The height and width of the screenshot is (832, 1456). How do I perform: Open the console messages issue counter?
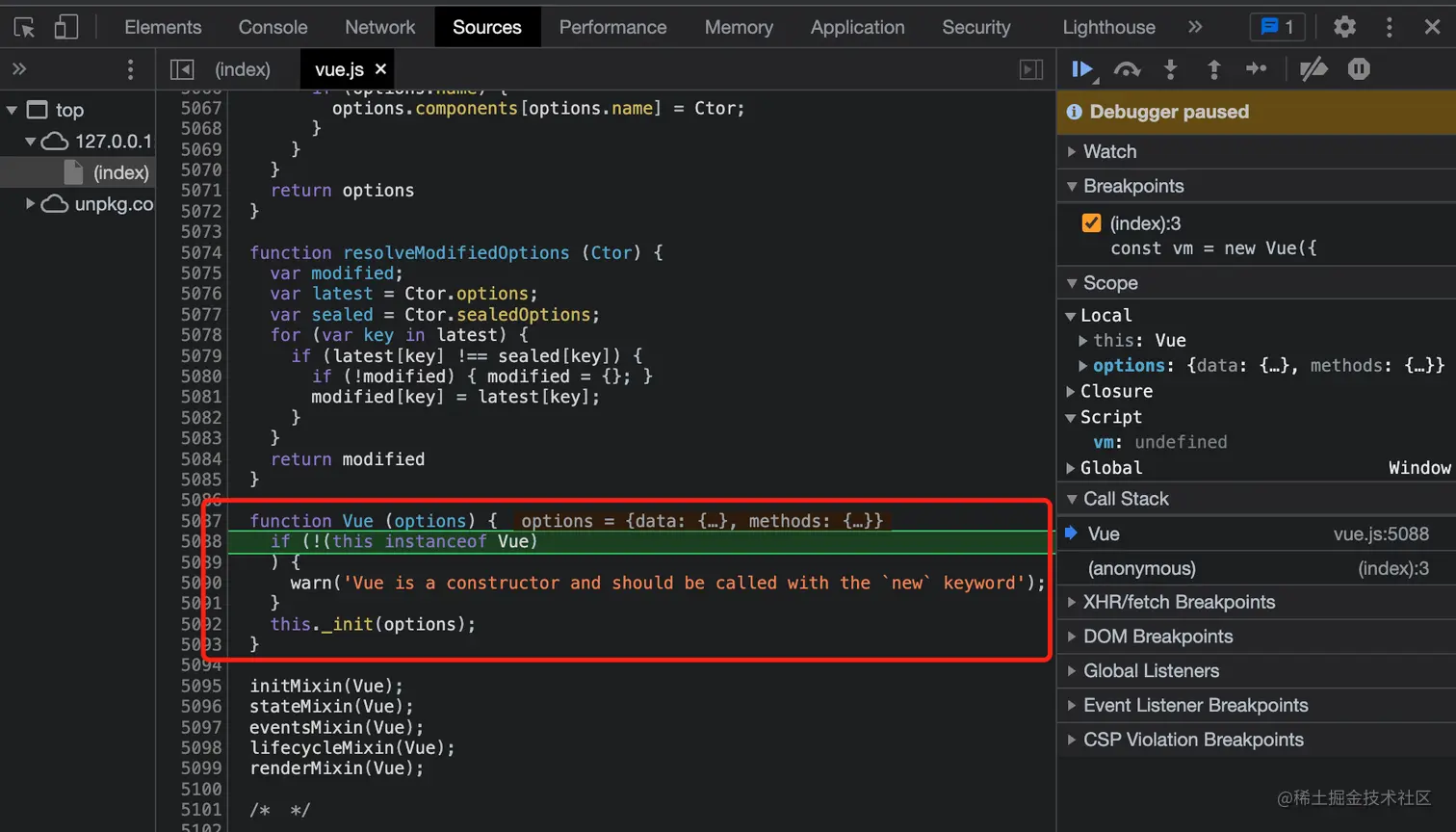(x=1277, y=27)
